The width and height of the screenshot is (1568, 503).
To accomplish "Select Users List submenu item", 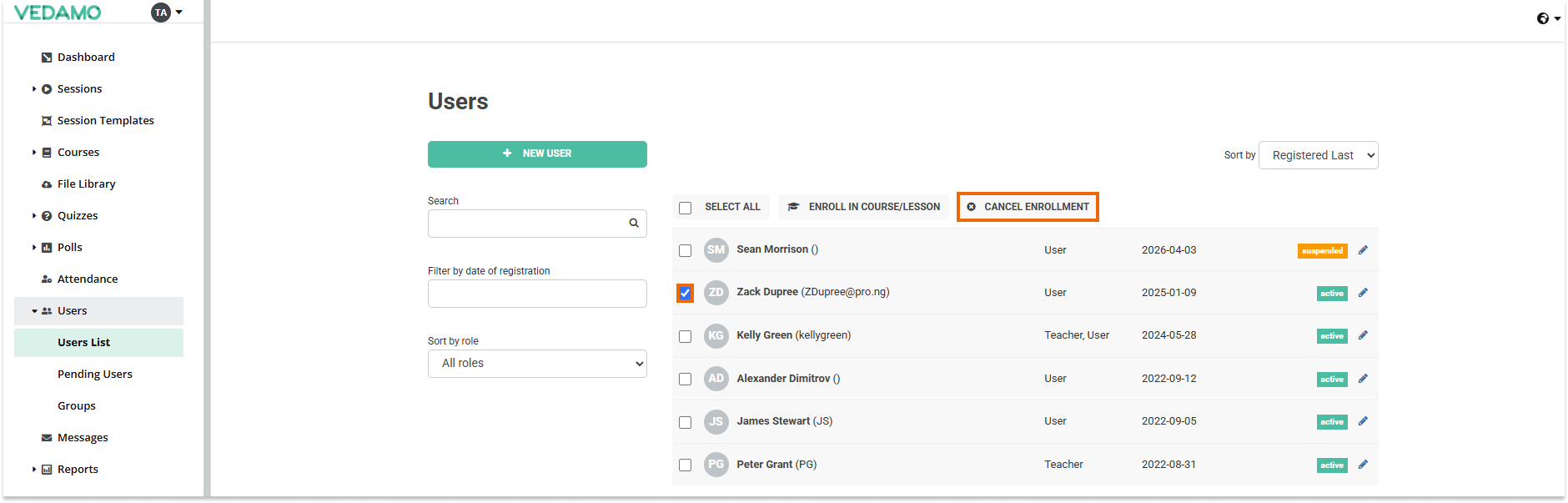I will (98, 343).
